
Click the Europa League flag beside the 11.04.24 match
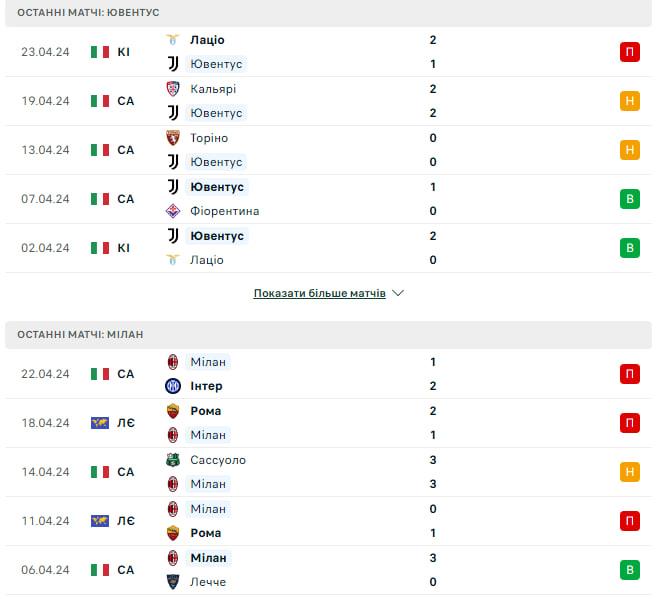[x=100, y=521]
